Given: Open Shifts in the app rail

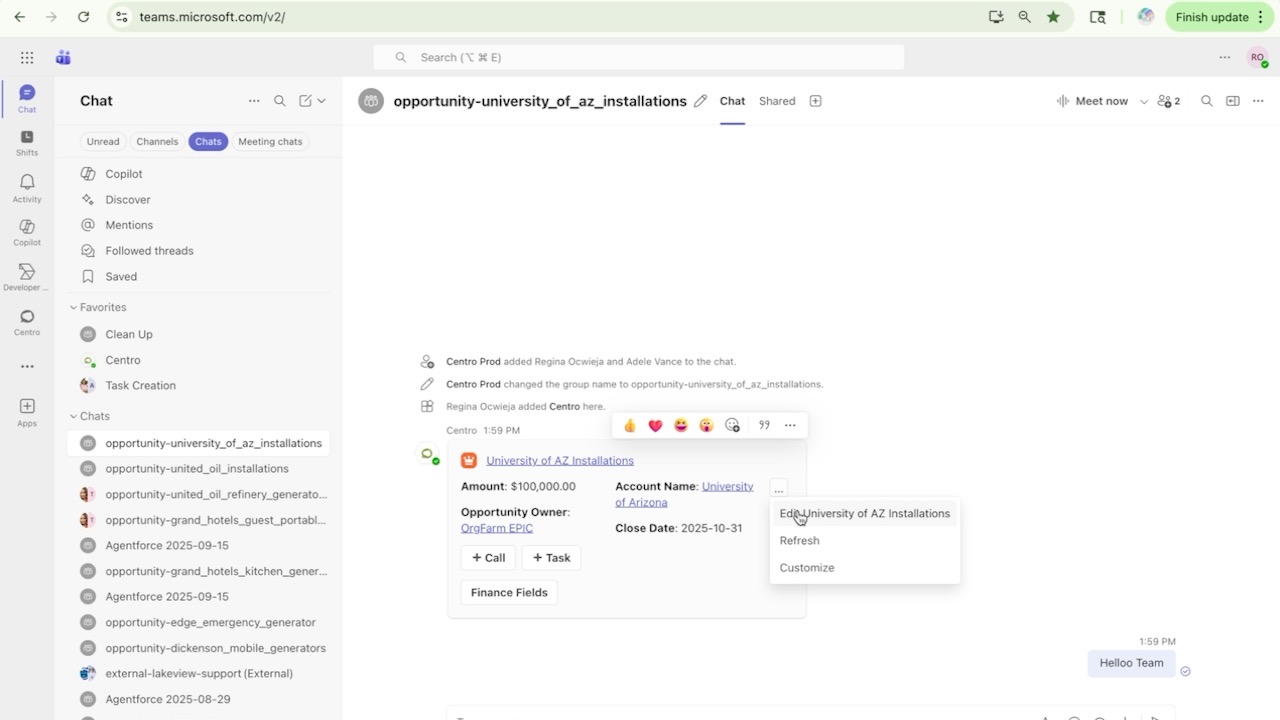Looking at the screenshot, I should [27, 143].
